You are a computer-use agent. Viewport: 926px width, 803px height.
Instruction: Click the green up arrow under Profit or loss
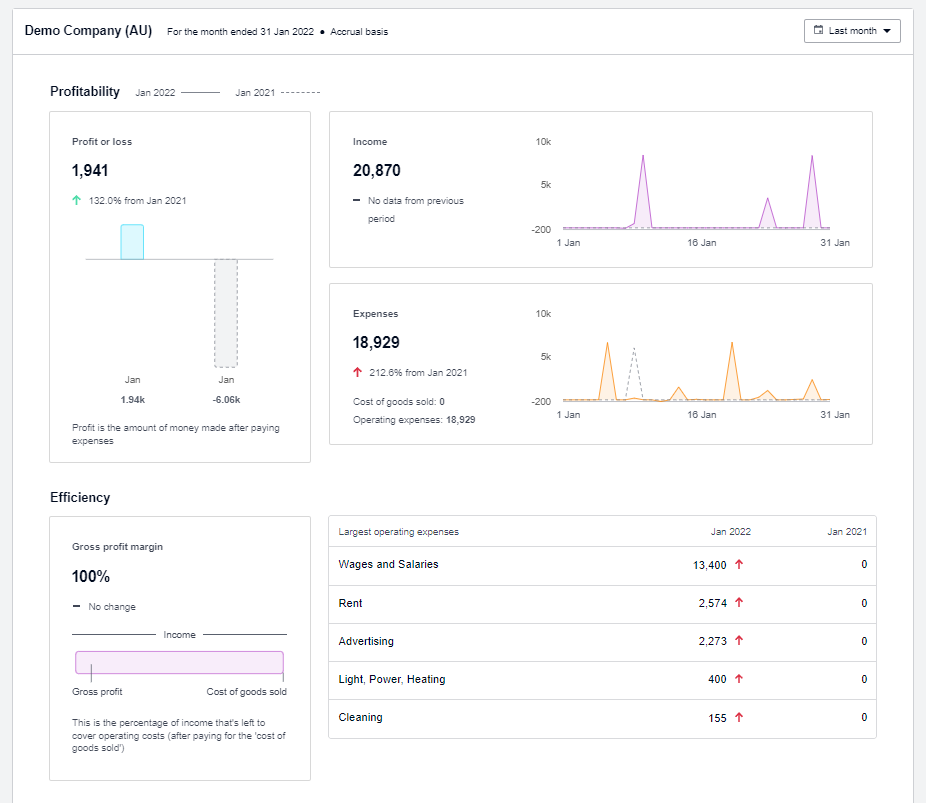coord(76,200)
